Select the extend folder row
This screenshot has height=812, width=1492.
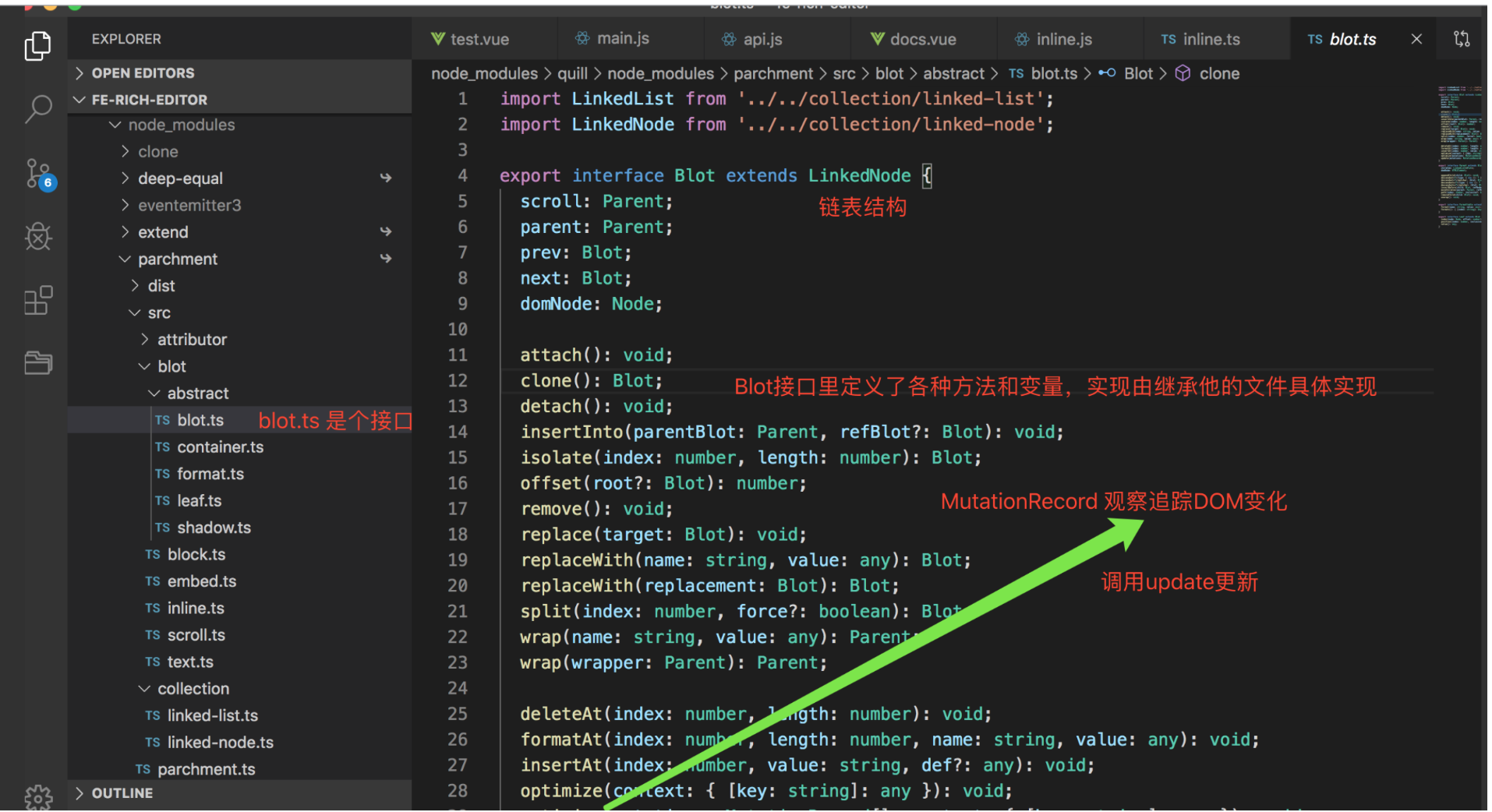239,232
